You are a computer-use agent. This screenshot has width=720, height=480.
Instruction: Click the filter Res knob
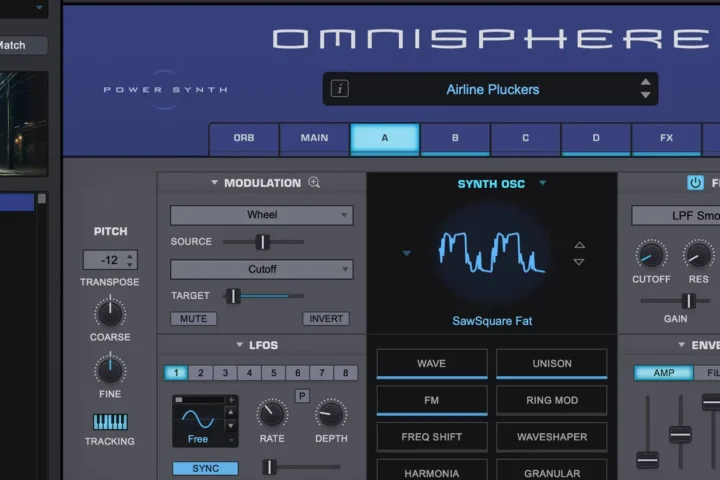point(698,255)
